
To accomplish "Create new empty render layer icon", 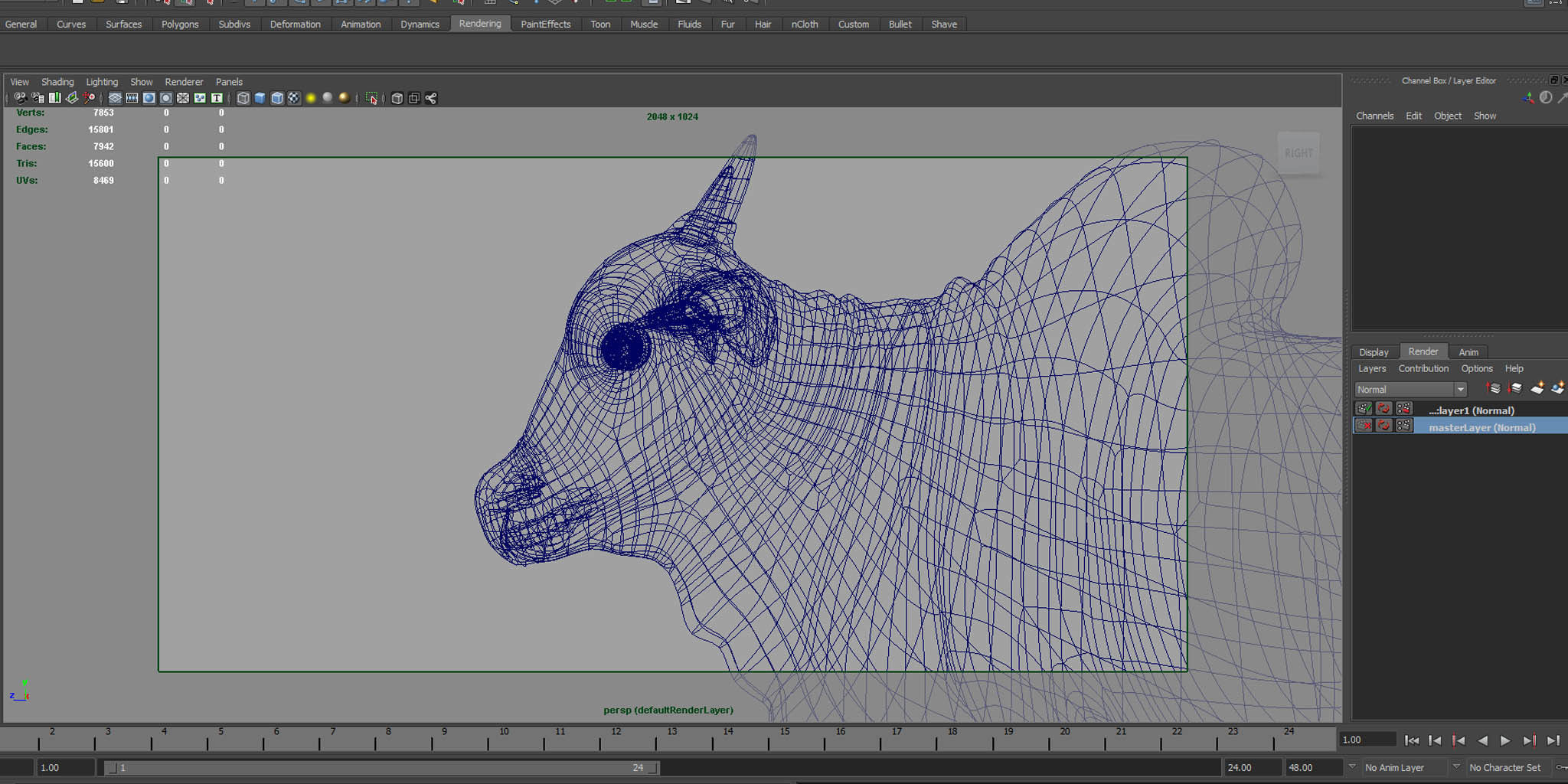I will [x=1537, y=389].
